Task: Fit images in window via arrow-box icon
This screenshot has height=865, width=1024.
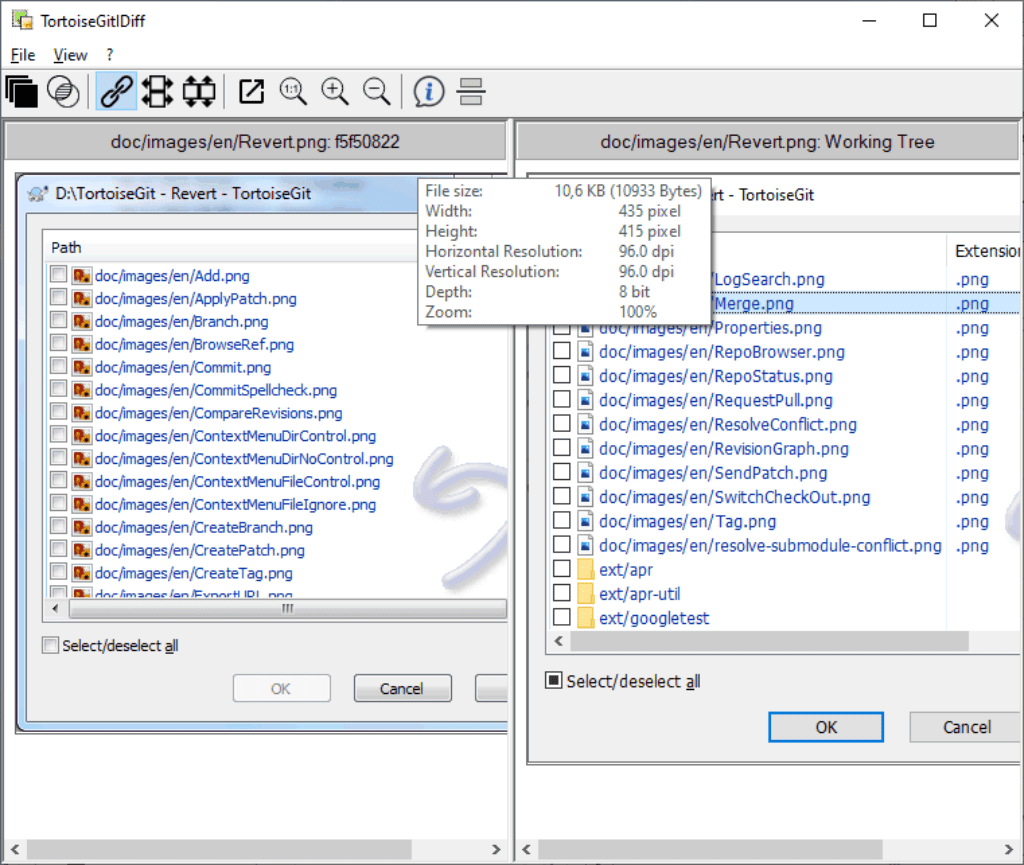Action: click(251, 91)
